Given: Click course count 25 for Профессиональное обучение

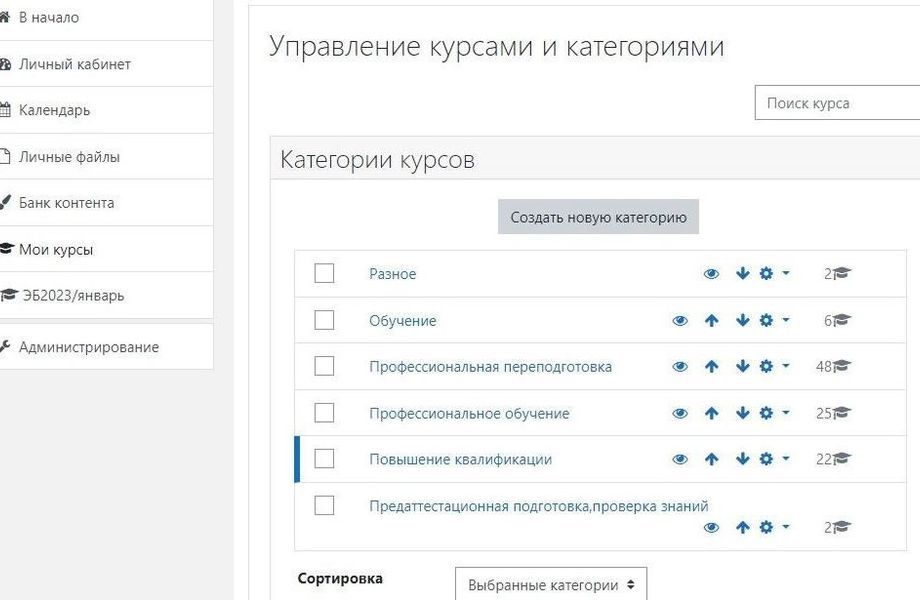Looking at the screenshot, I should [833, 413].
